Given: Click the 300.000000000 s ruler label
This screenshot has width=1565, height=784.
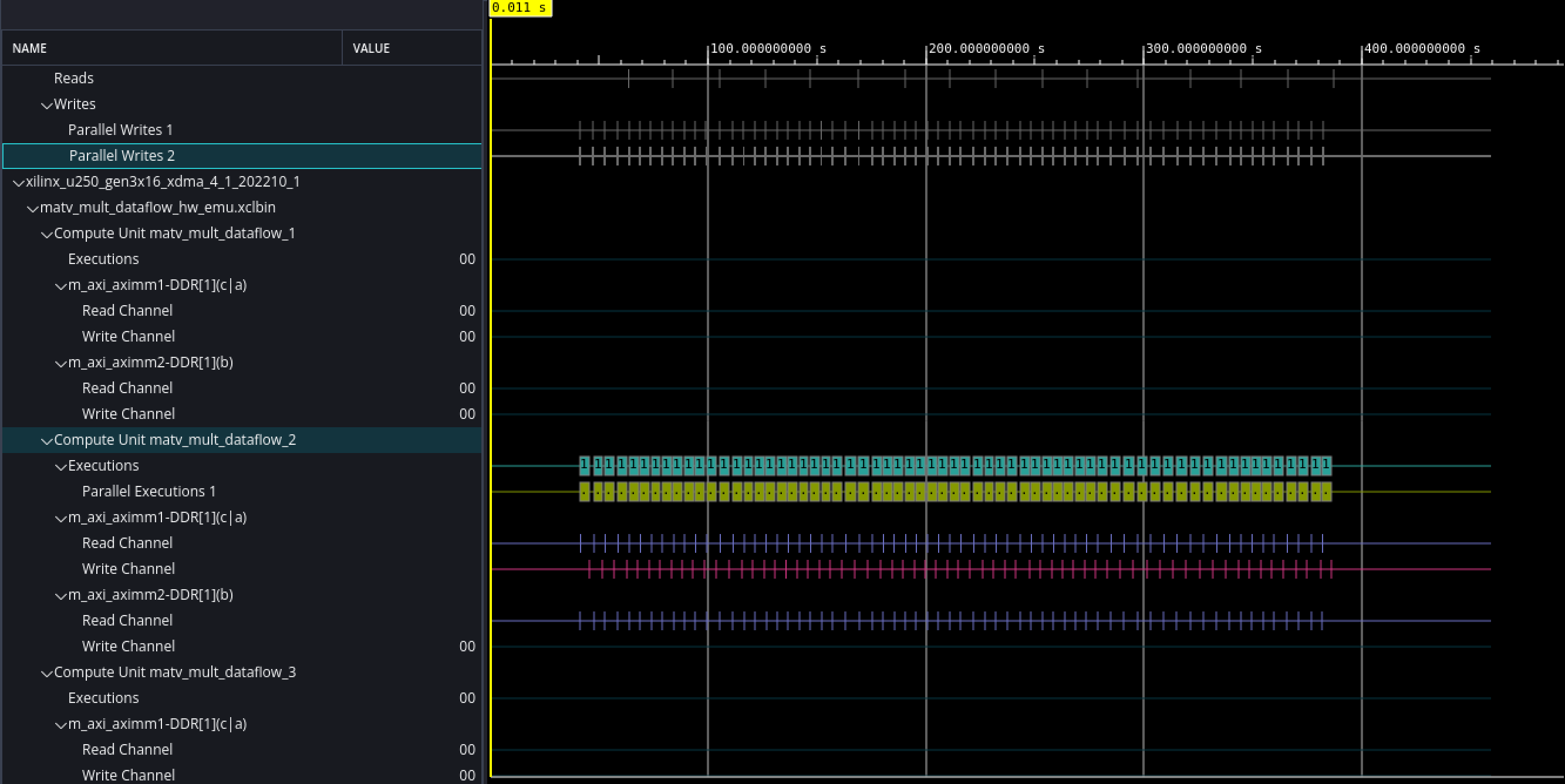Looking at the screenshot, I should (1203, 49).
